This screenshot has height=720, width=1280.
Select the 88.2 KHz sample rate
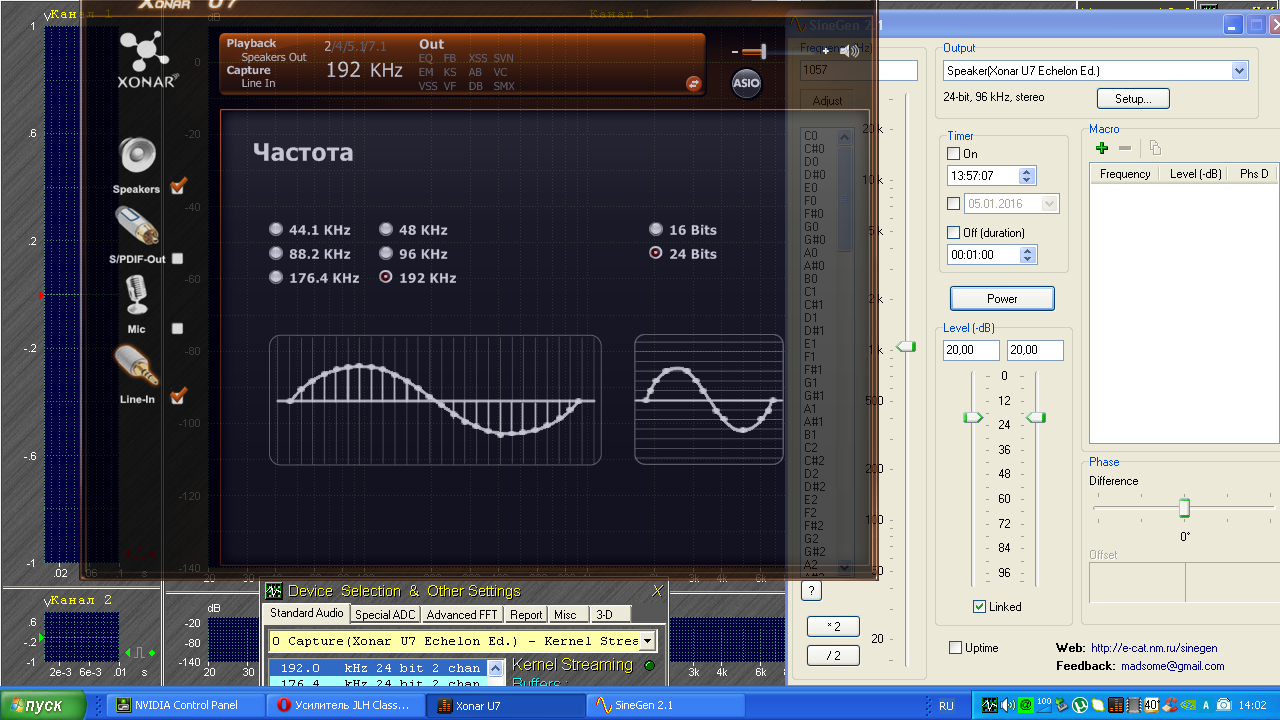coord(276,253)
